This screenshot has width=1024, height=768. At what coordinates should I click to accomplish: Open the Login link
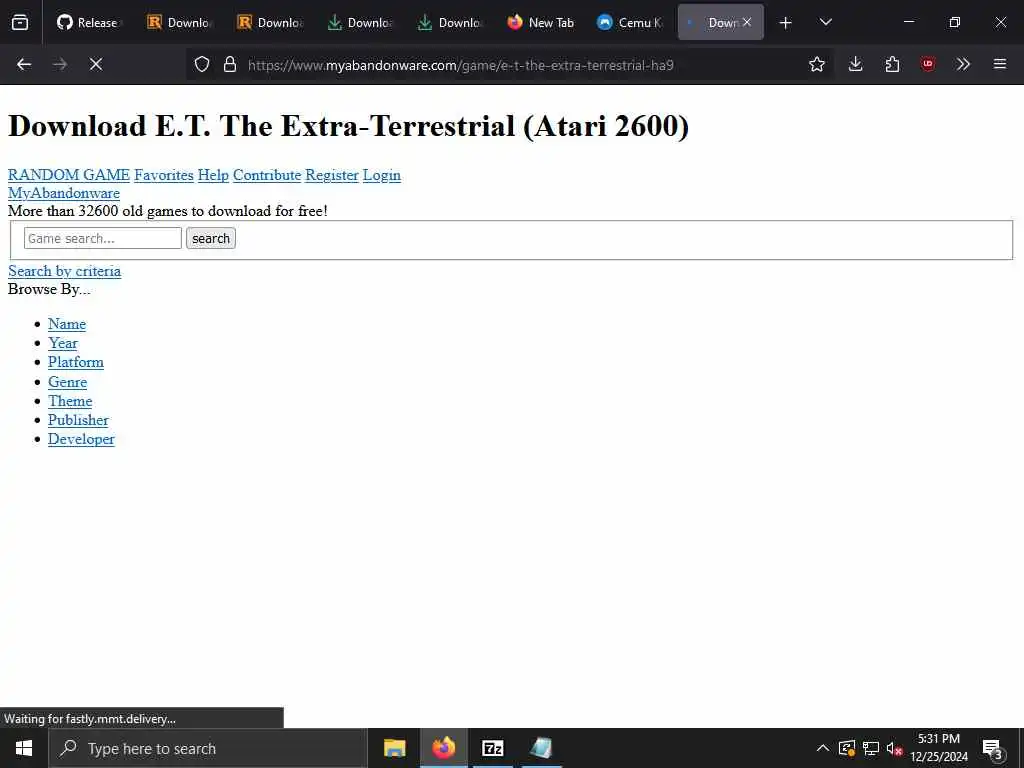point(382,175)
